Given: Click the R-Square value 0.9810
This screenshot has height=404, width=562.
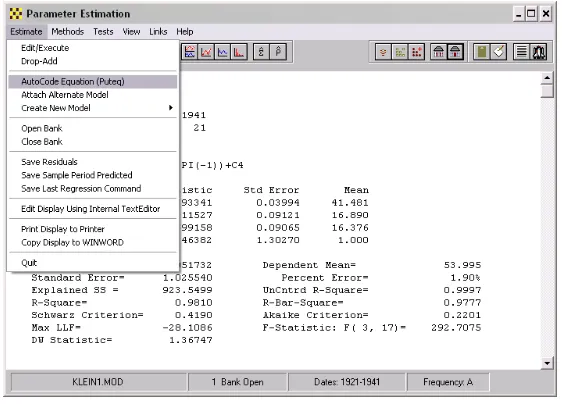Looking at the screenshot, I should [x=194, y=303].
